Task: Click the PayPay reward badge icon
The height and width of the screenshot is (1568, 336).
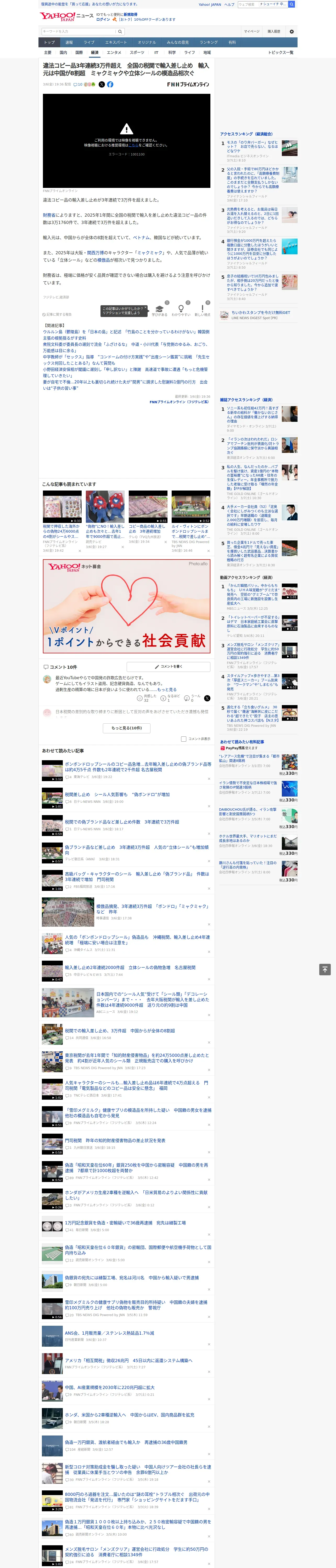Action: [223, 748]
